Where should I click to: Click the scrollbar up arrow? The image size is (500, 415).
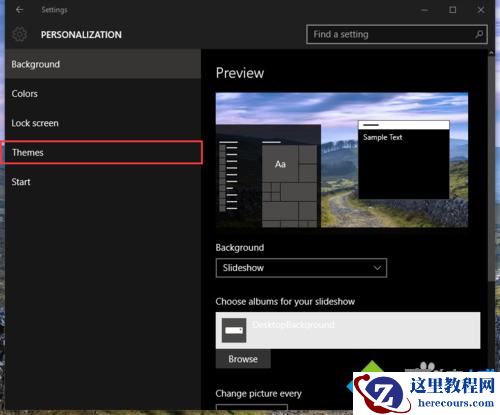tap(491, 53)
